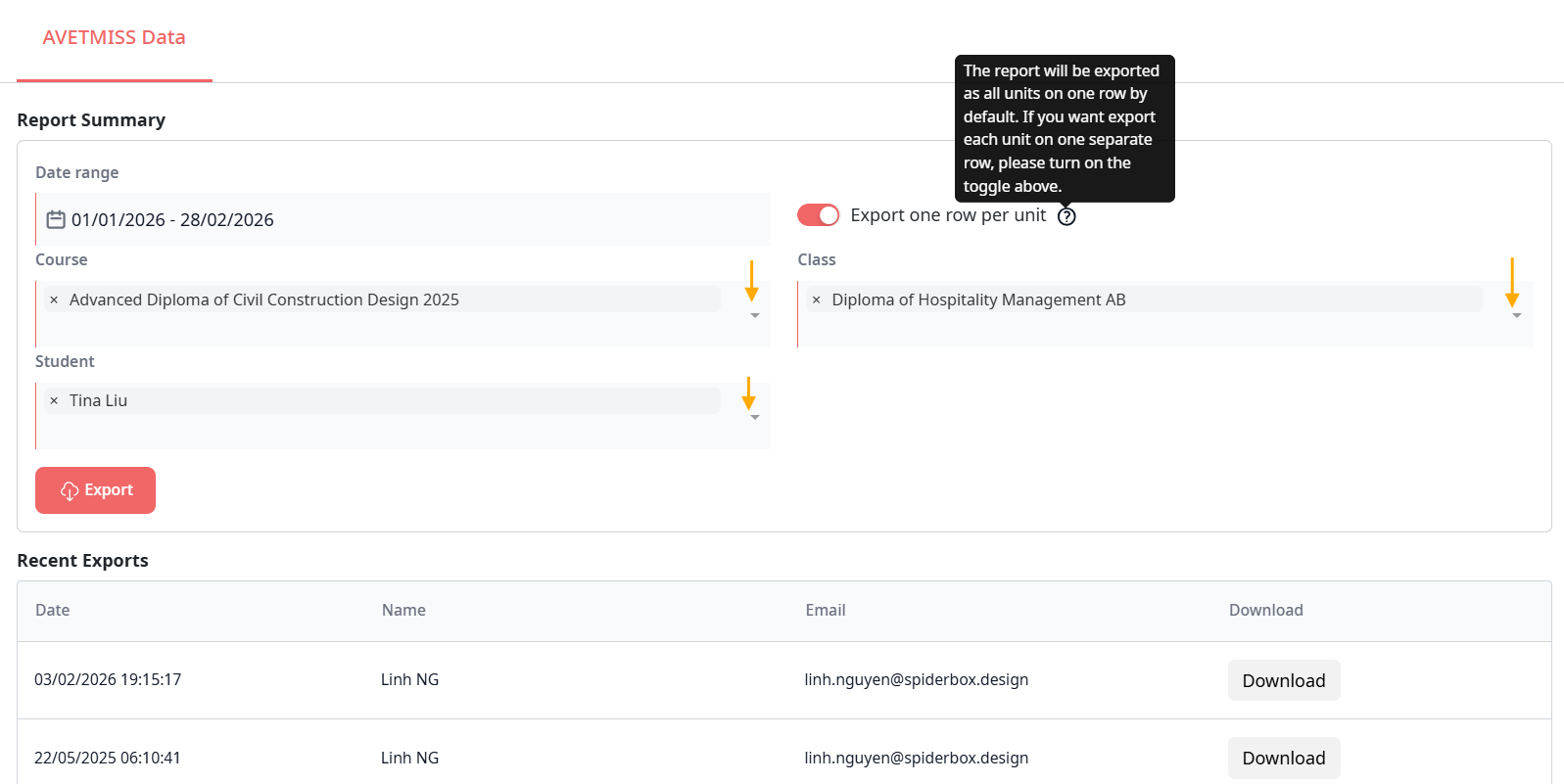Click the help question mark icon
1564x784 pixels.
pos(1066,216)
